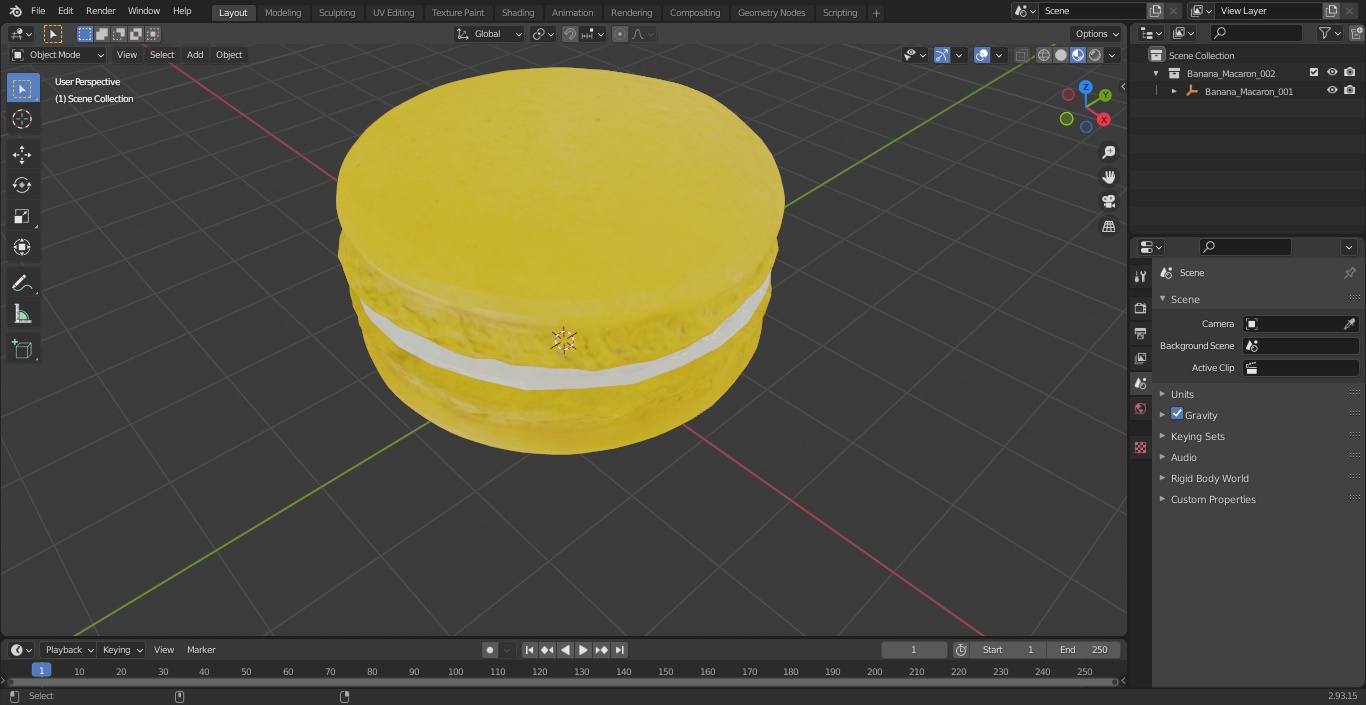
Task: Toggle the Gravity checkbox
Action: 1177,414
